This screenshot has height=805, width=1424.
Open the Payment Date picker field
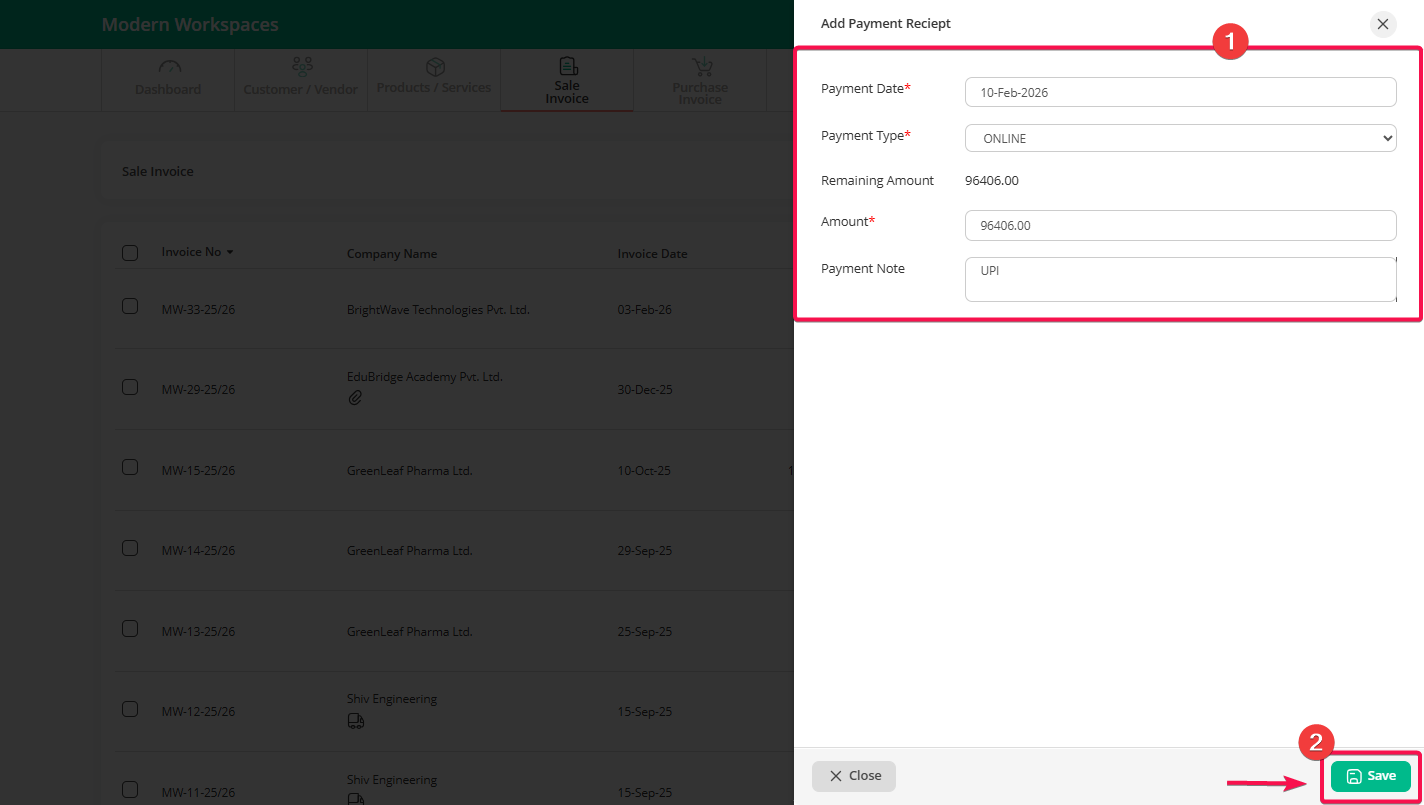pos(1180,92)
